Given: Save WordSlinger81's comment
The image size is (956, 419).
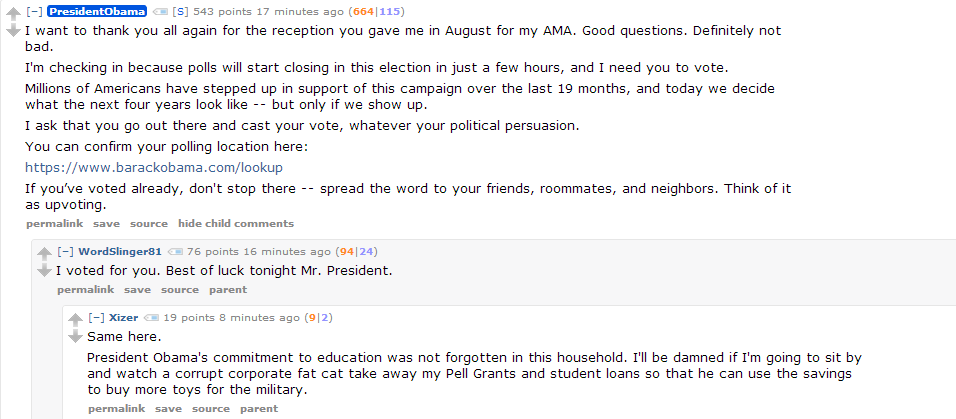Looking at the screenshot, I should tap(137, 290).
